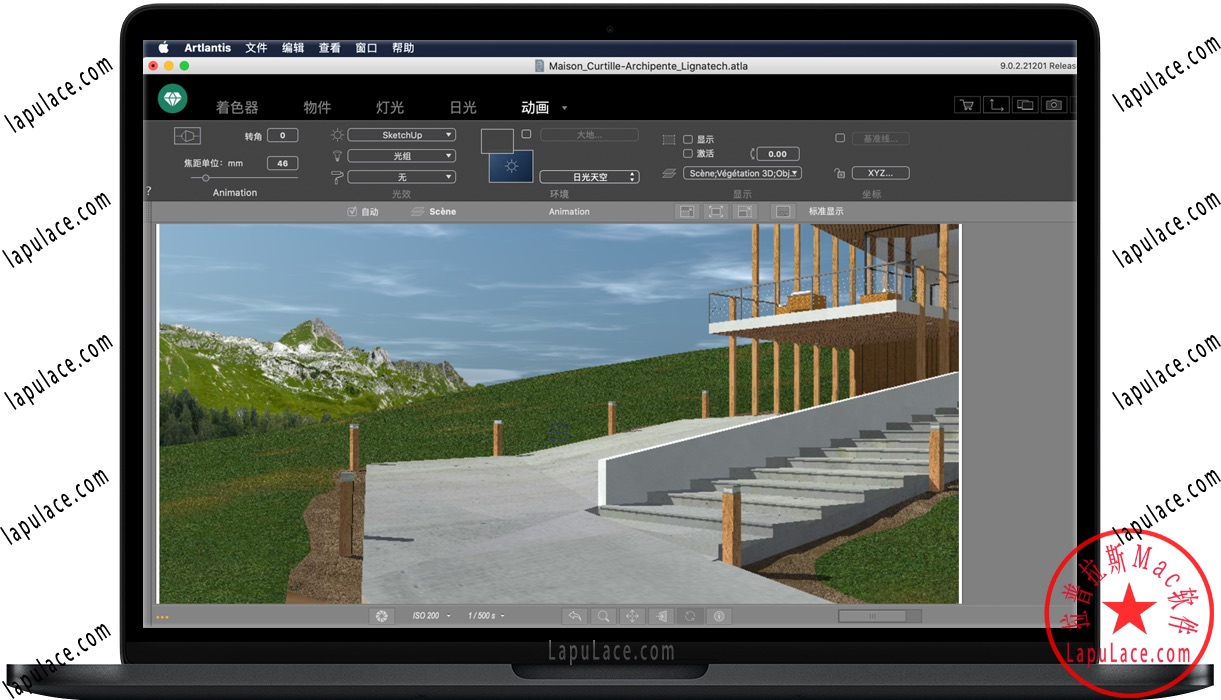
Task: Toggle the 激活 checkbox
Action: point(688,154)
